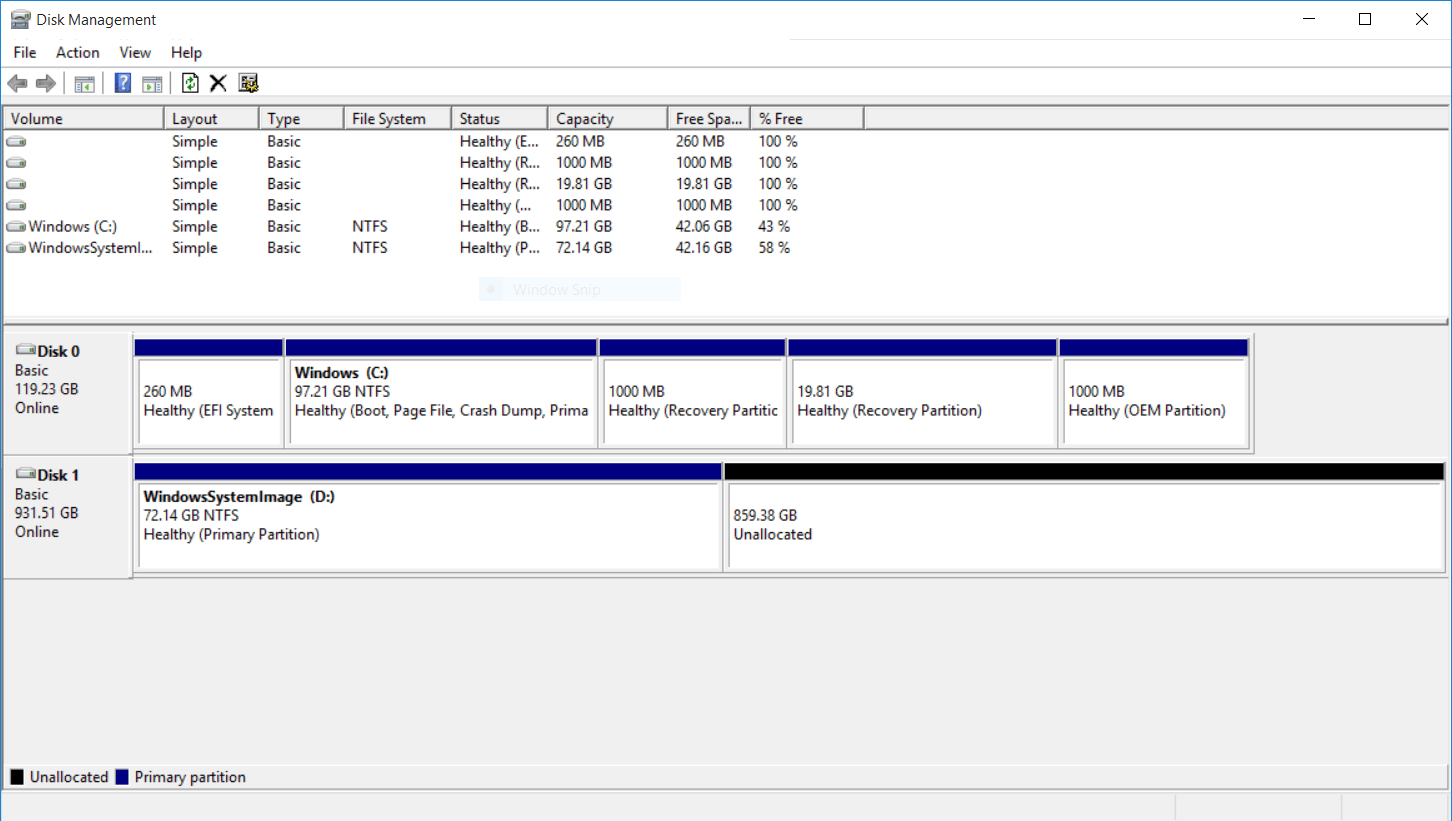
Task: Click the 72.14 GB capacity cell
Action: click(x=584, y=248)
